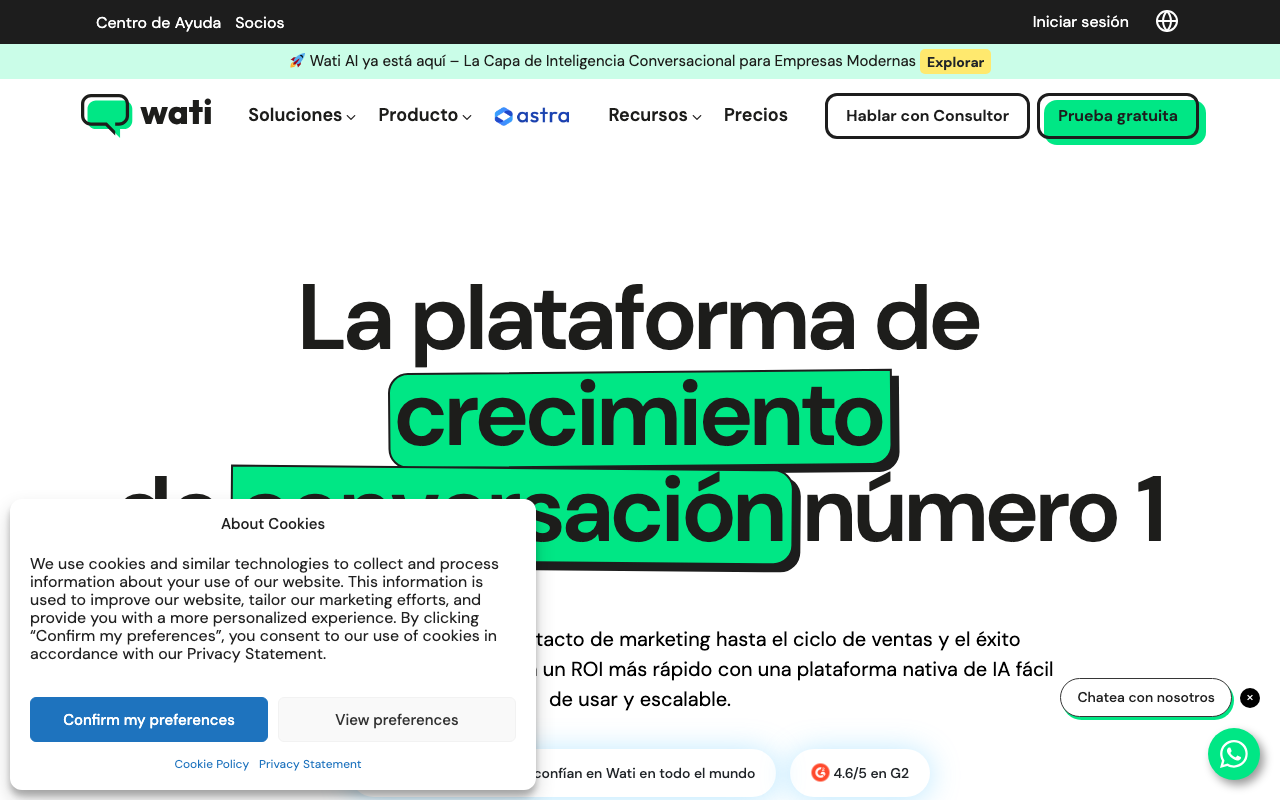This screenshot has width=1280, height=800.
Task: Open the Astra product link
Action: 532,116
